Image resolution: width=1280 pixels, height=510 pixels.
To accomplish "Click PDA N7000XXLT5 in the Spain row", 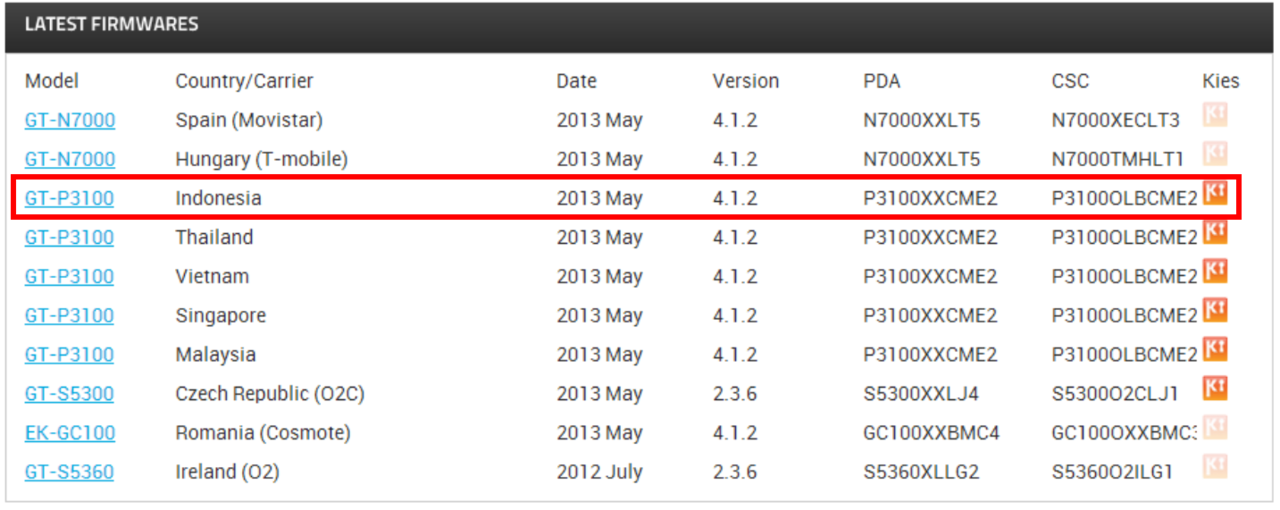I will click(922, 120).
